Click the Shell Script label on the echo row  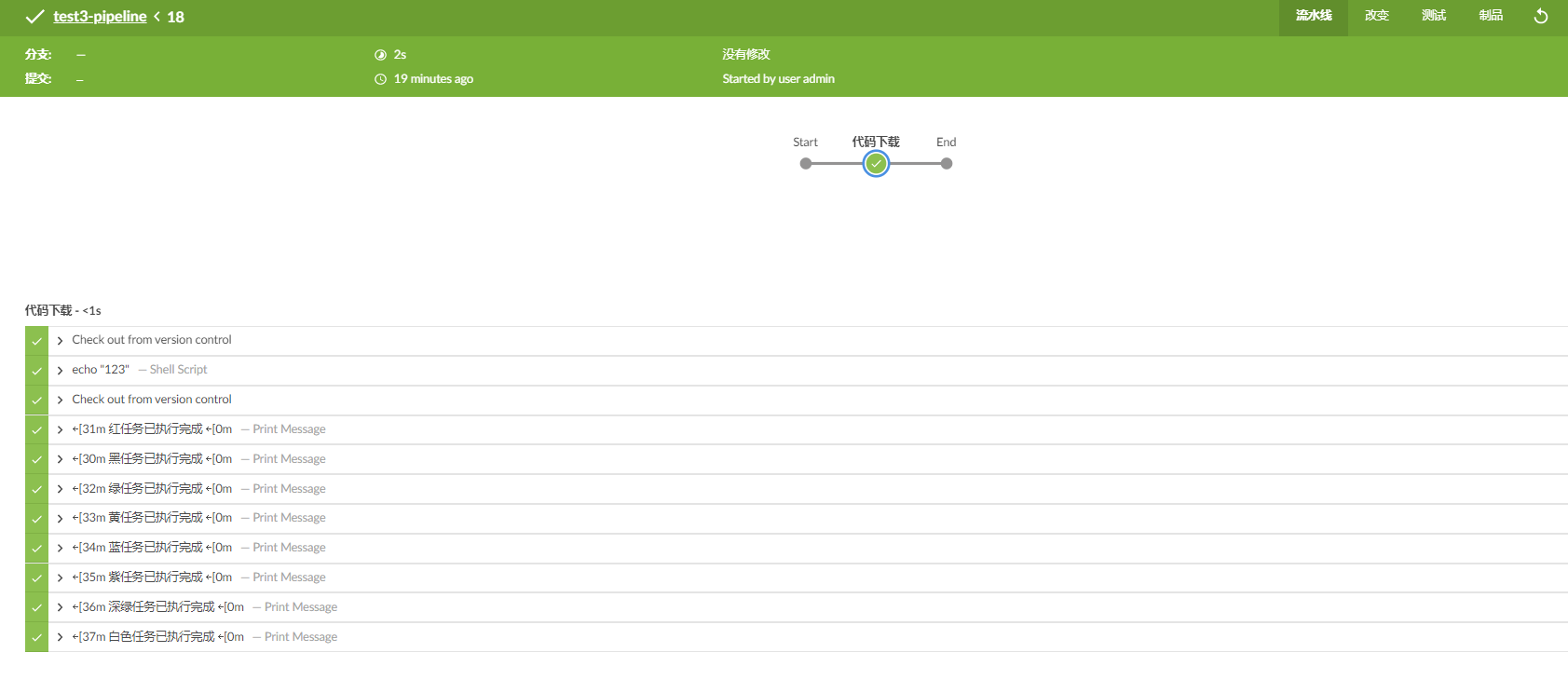point(178,370)
